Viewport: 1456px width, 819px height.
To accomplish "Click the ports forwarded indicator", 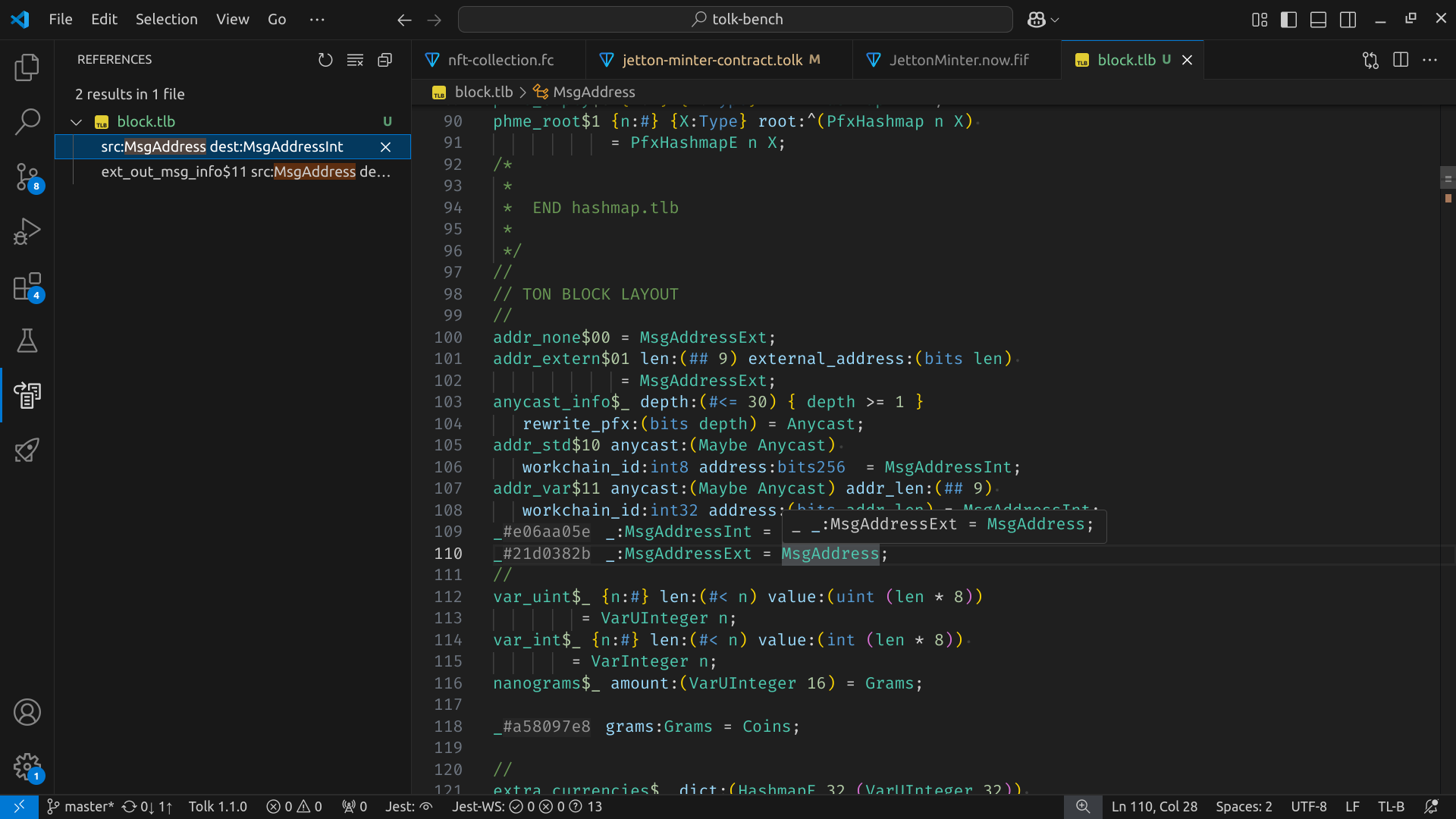I will (x=354, y=807).
